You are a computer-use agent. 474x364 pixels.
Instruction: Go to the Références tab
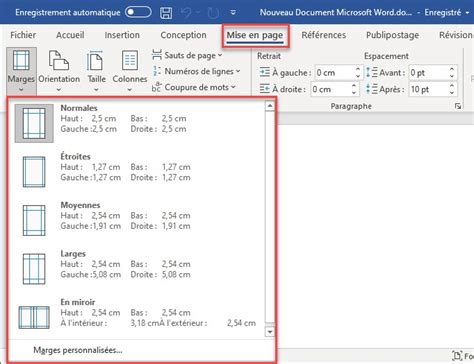pos(324,35)
